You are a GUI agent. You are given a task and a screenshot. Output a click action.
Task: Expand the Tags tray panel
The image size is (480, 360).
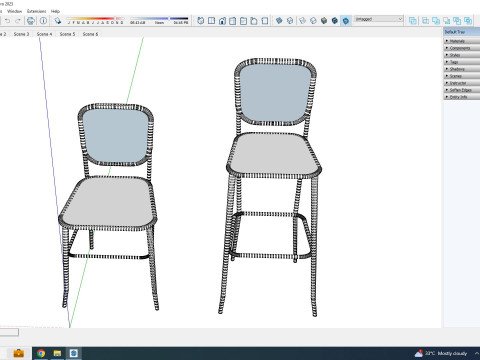click(462, 62)
